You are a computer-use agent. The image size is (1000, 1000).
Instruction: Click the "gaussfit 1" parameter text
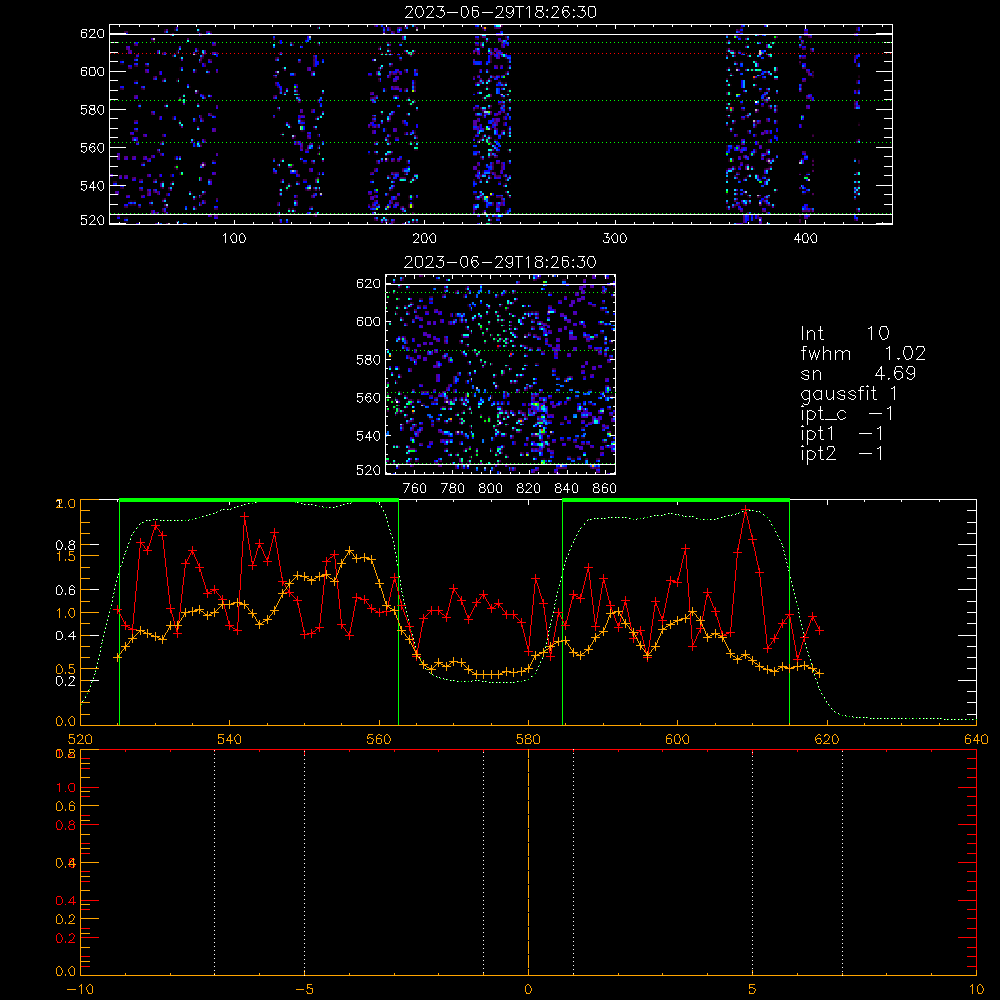[849, 393]
